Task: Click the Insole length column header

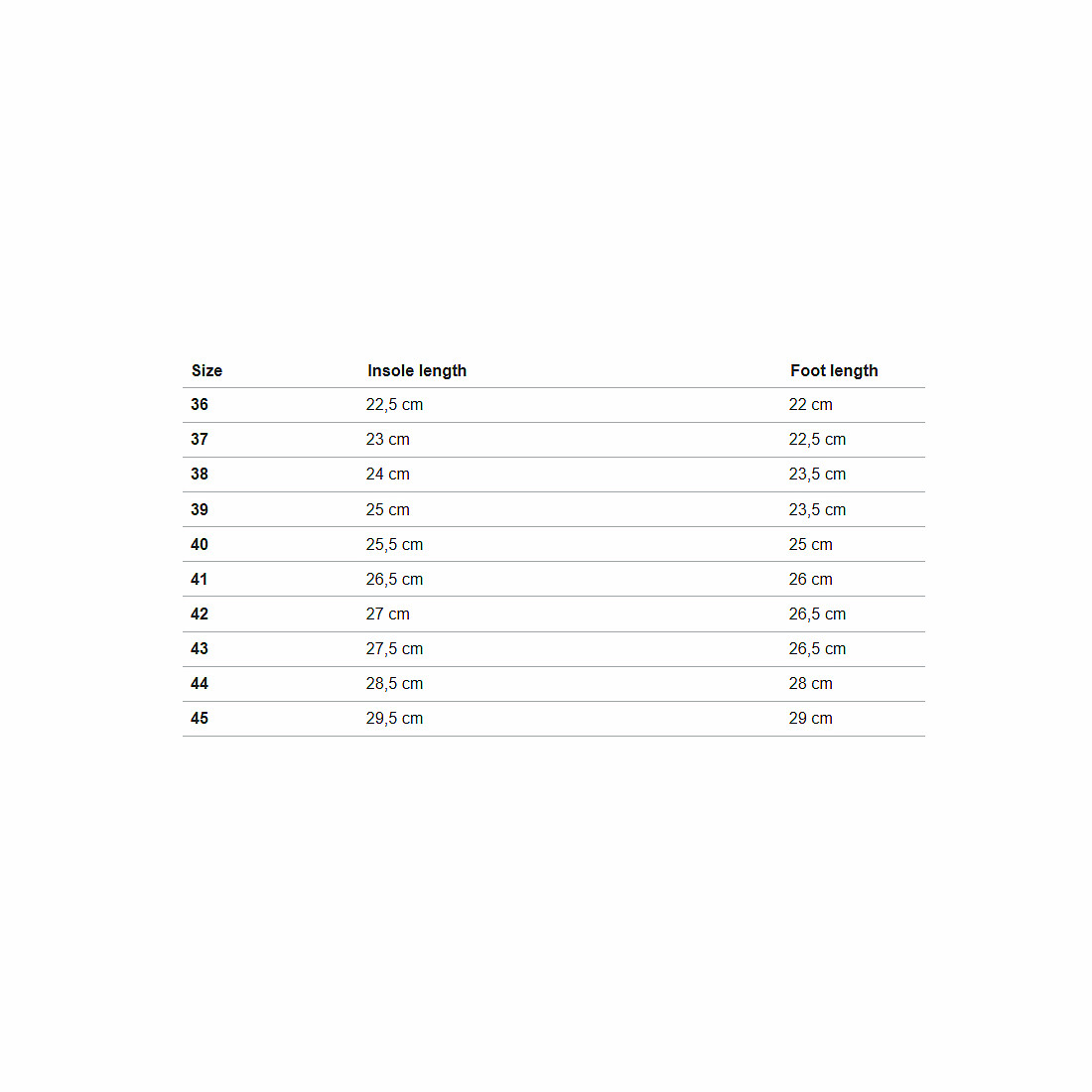Action: click(x=417, y=370)
